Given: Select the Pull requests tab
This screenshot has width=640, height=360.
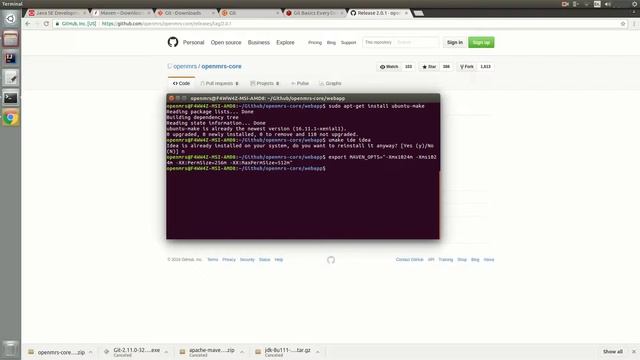Looking at the screenshot, I should (x=219, y=83).
